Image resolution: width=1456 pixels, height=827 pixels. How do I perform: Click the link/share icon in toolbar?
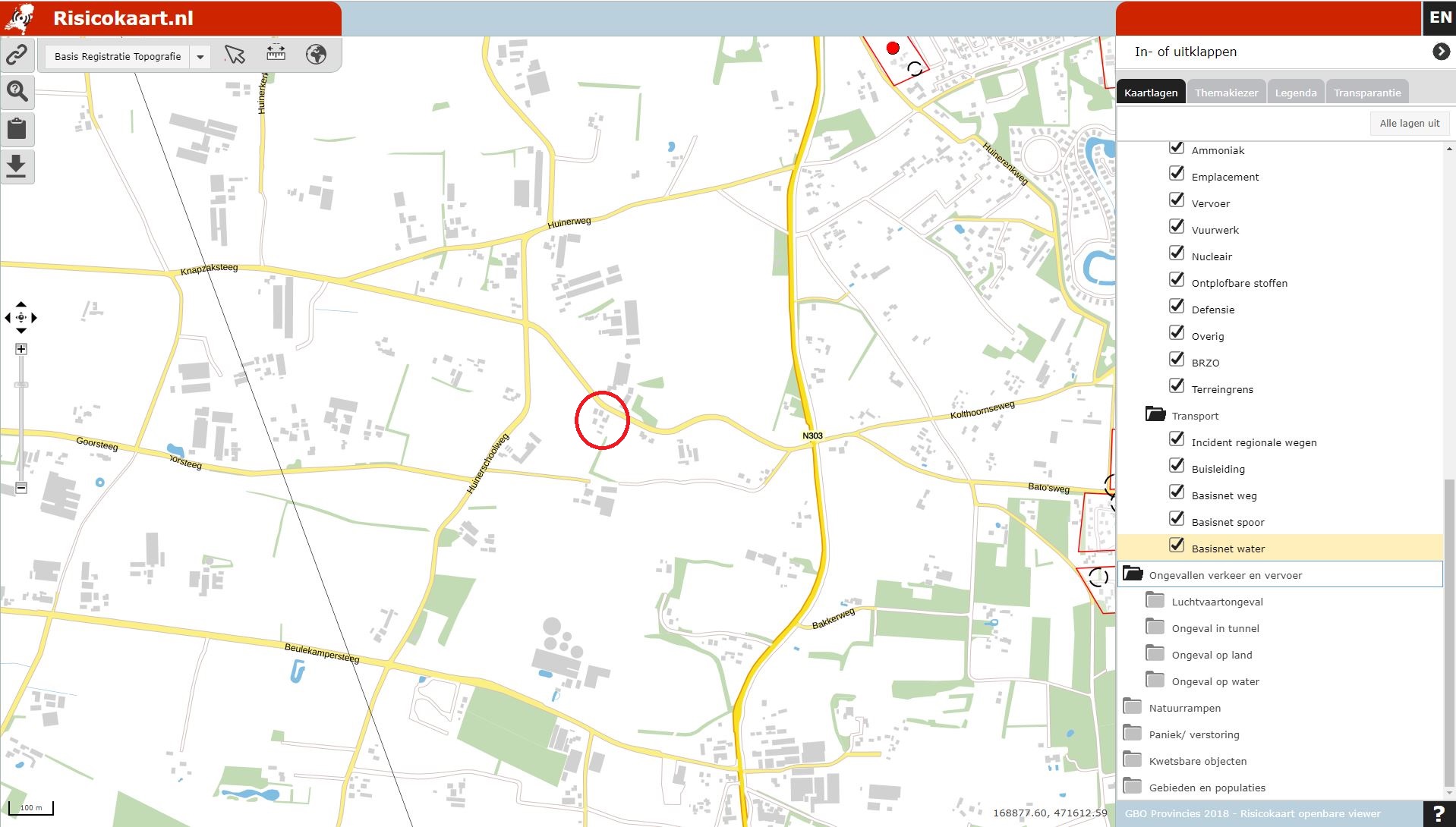click(17, 55)
